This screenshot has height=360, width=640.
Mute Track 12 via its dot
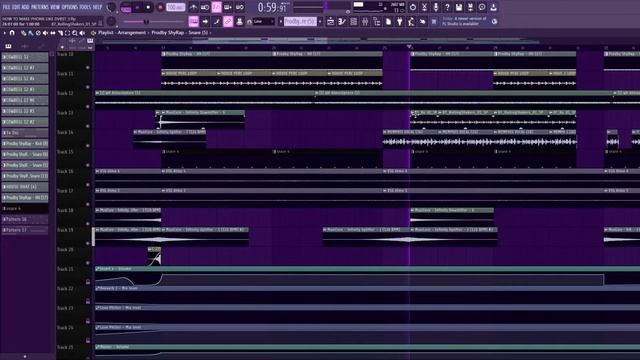click(88, 107)
